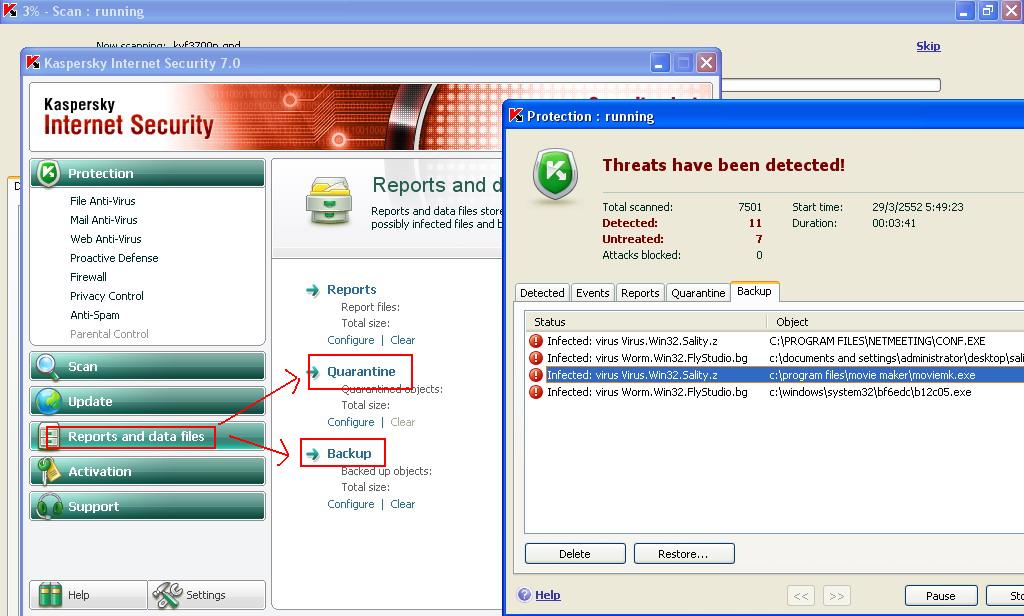Click the Scan magnifier icon
The width and height of the screenshot is (1024, 616).
(x=48, y=366)
